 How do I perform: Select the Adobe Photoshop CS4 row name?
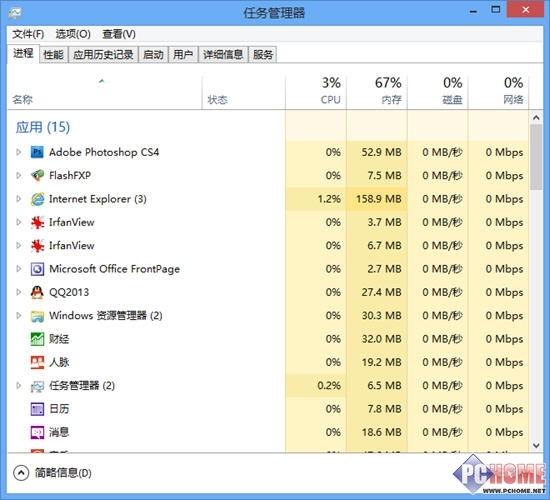104,152
